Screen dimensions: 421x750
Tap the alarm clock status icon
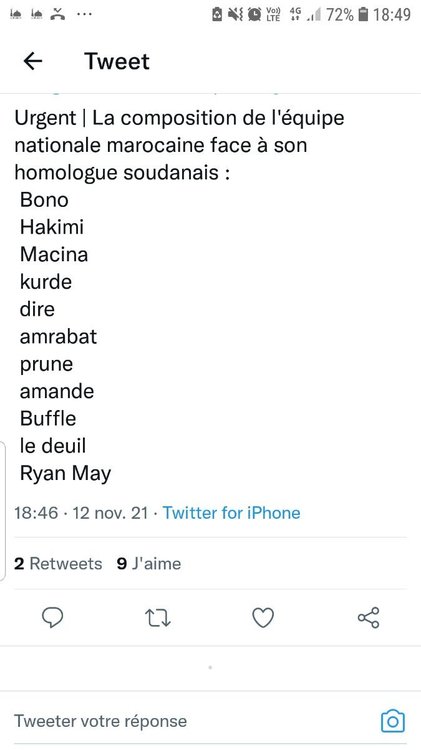pos(254,15)
